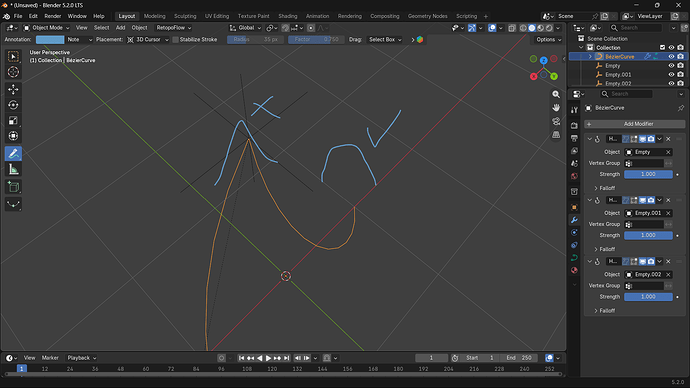690x388 pixels.
Task: Toggle proportional editing in header
Action: click(x=311, y=28)
